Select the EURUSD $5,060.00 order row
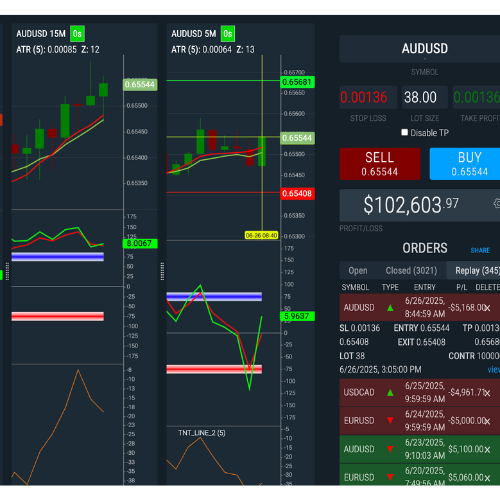 pyautogui.click(x=420, y=475)
